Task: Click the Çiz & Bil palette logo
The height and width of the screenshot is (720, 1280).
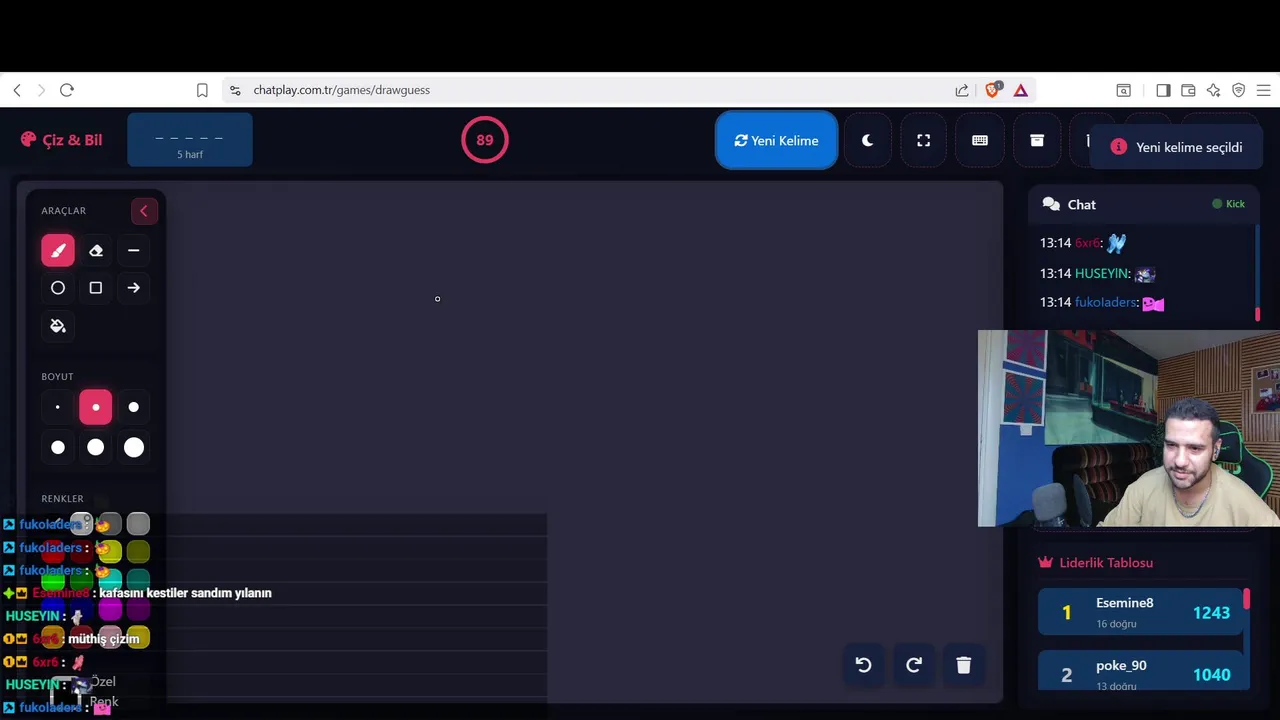Action: 61,140
